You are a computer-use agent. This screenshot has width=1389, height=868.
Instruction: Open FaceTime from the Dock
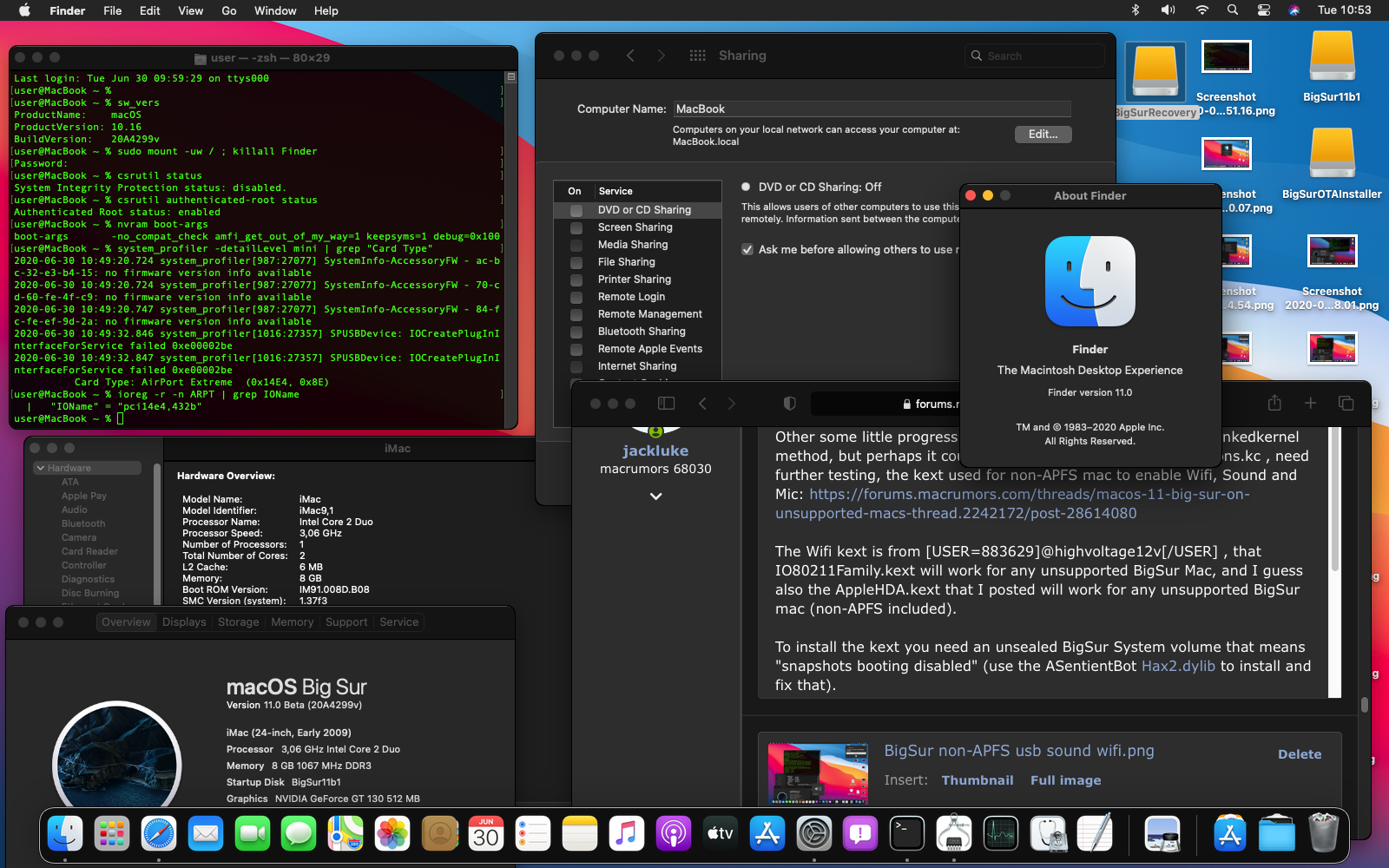[x=253, y=835]
